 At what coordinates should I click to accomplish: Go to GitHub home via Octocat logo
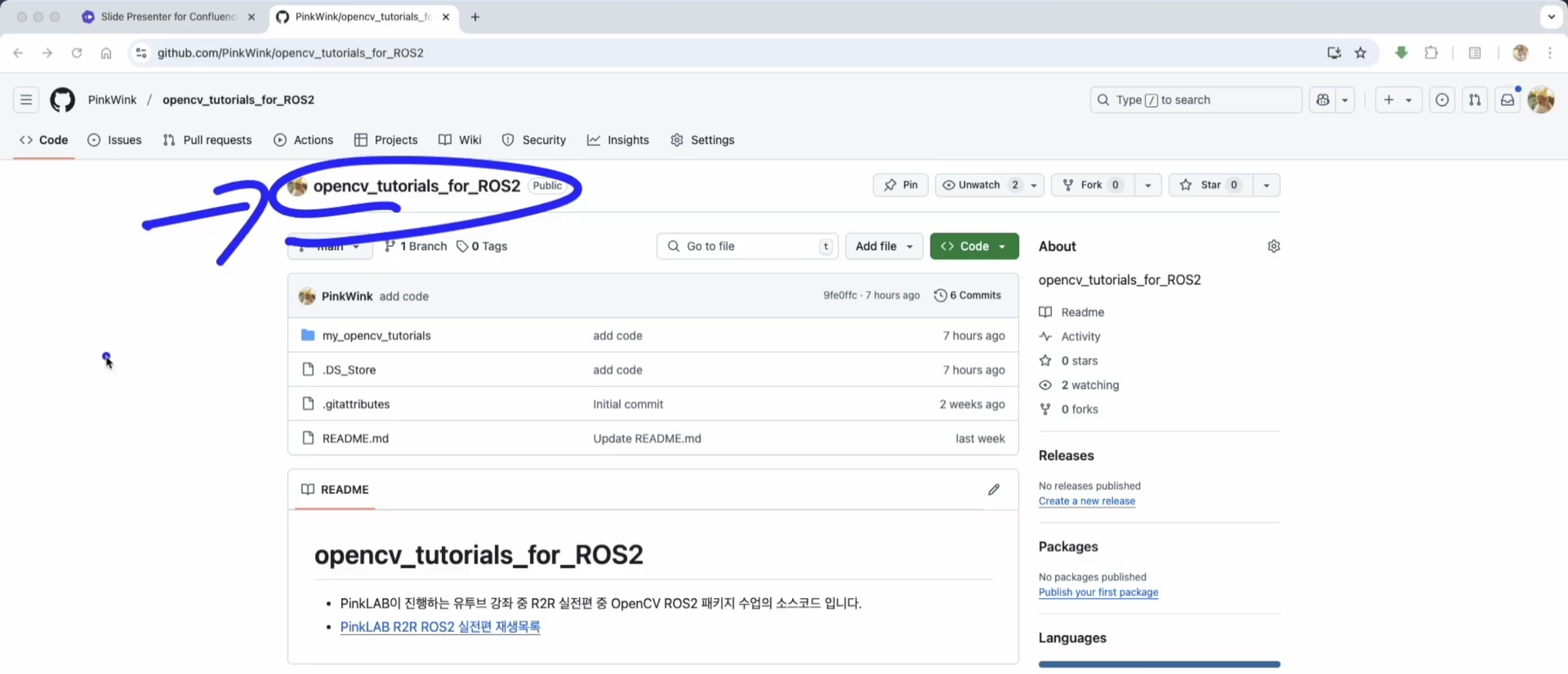[x=62, y=100]
